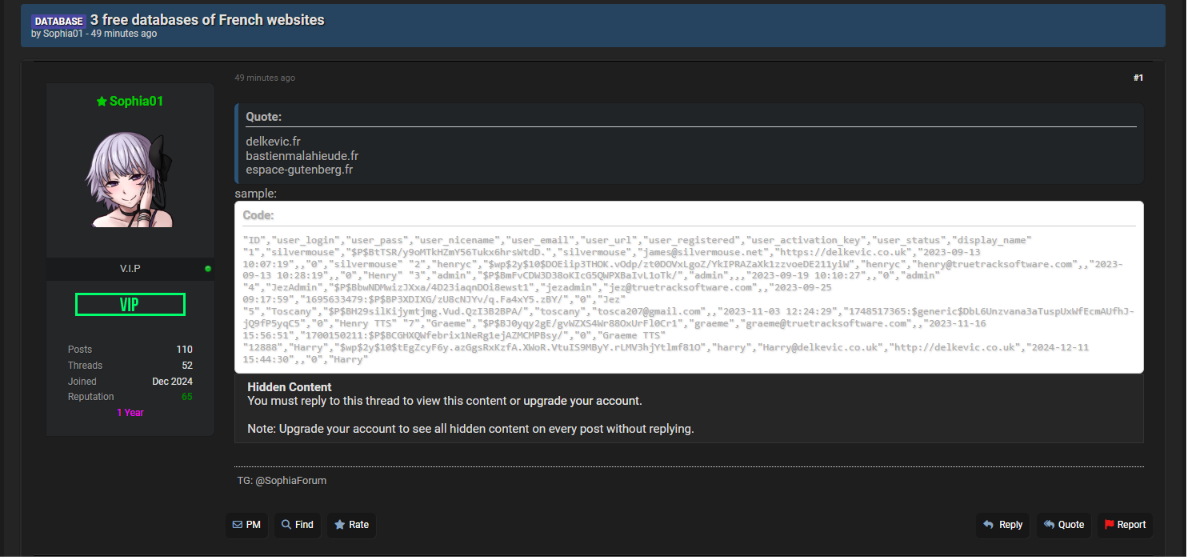Viewport: 1187px width, 557px height.
Task: Click the Rate star icon
Action: [x=340, y=524]
